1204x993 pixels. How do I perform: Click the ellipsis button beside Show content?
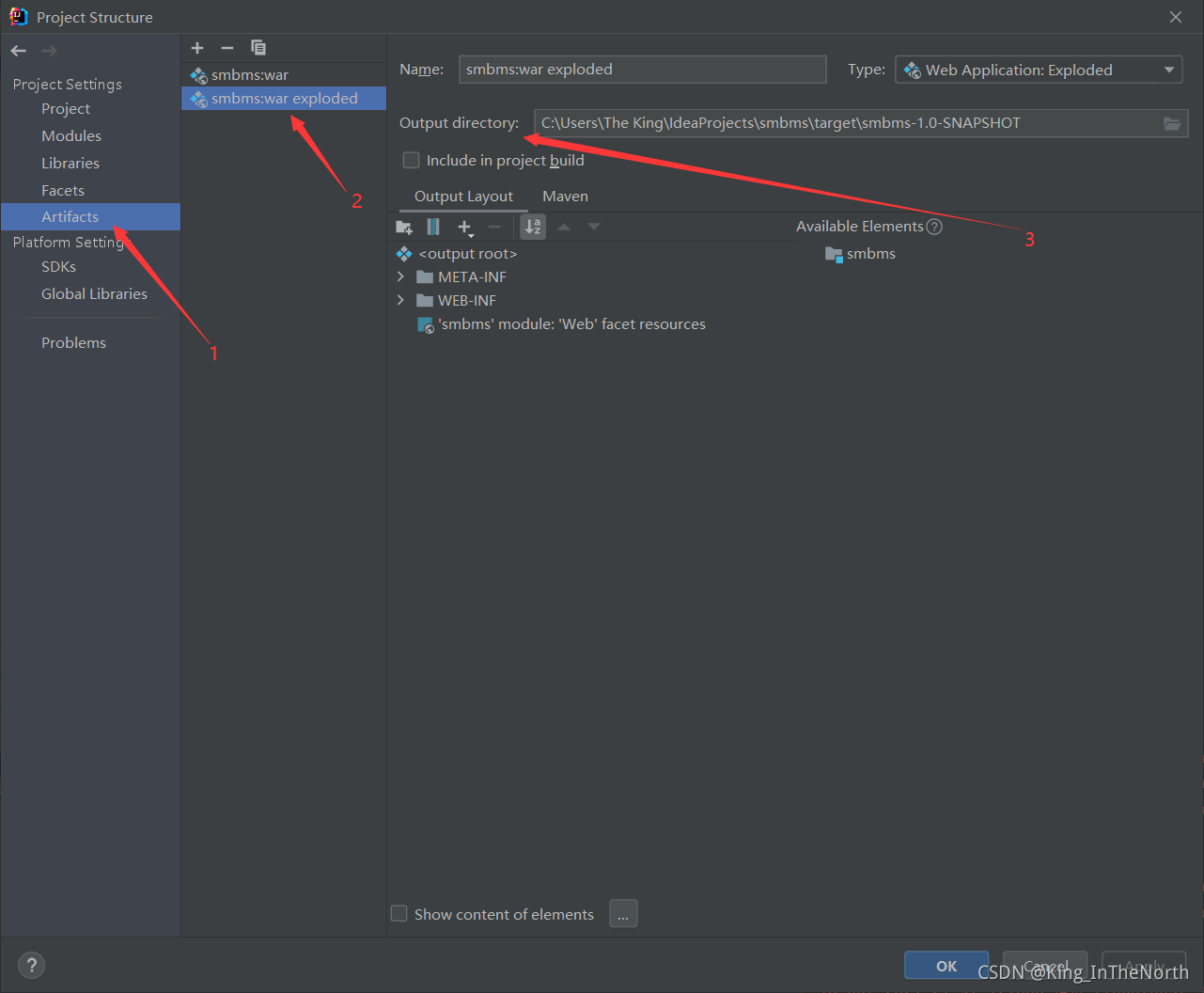pyautogui.click(x=623, y=914)
